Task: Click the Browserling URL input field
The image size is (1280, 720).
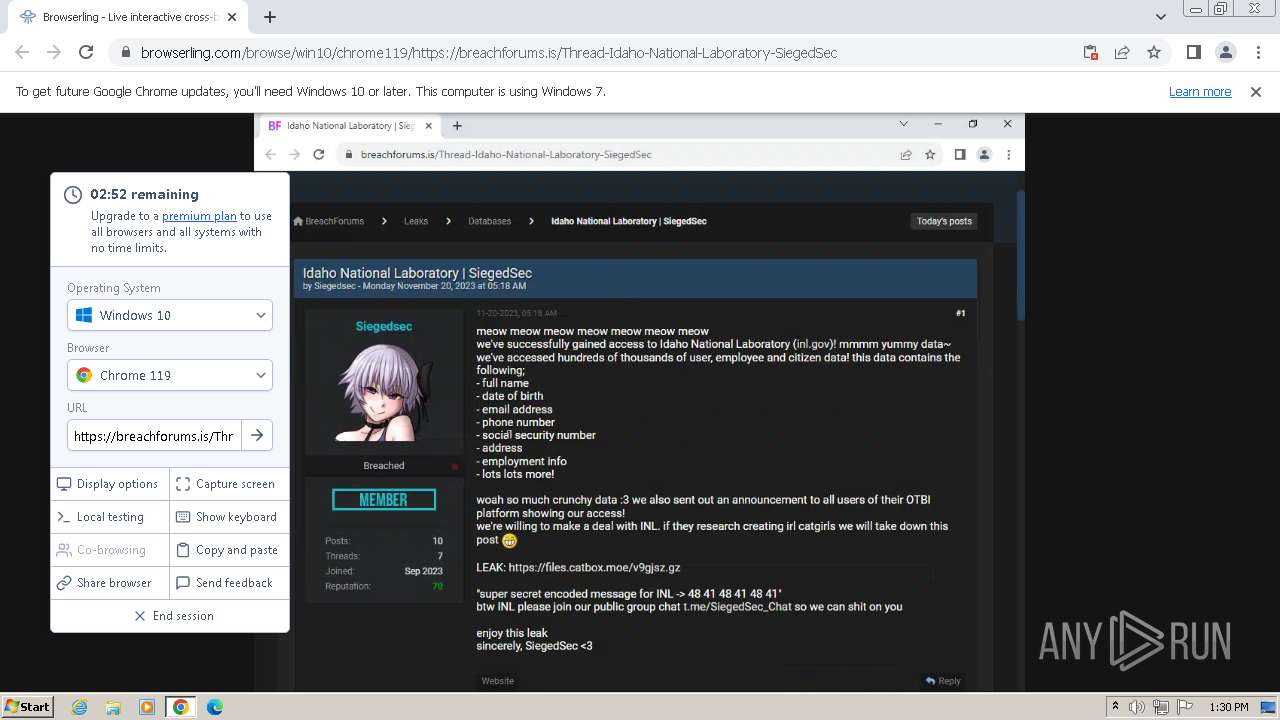Action: click(154, 436)
